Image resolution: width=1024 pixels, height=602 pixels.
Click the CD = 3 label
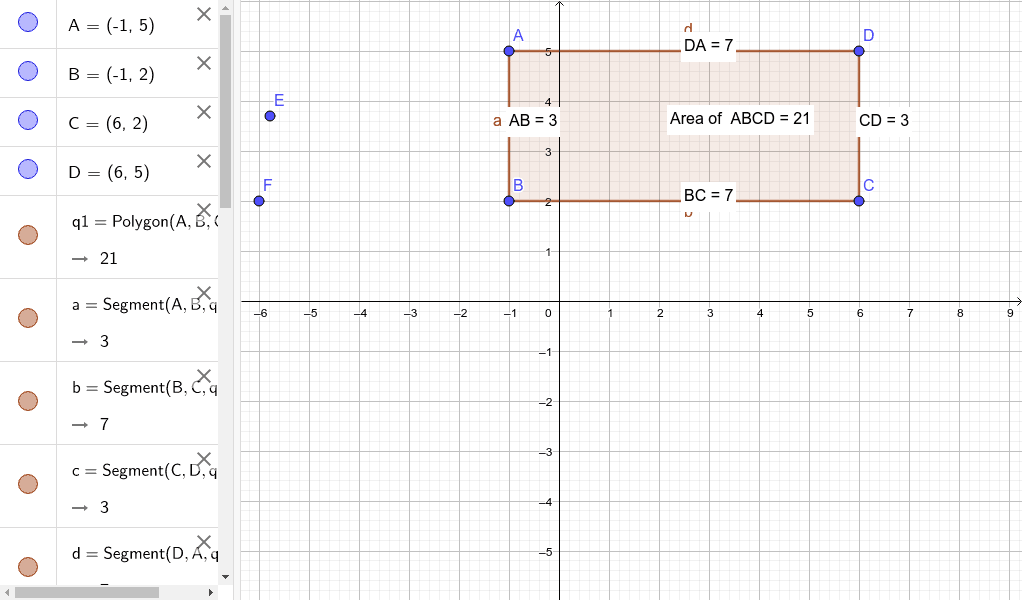(x=884, y=120)
